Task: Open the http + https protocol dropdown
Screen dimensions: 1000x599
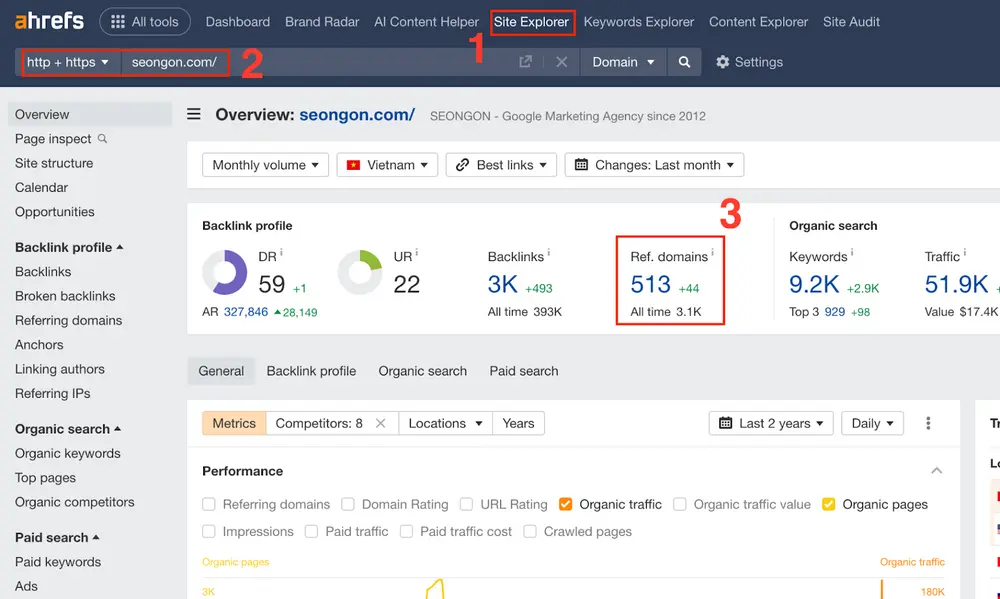Action: click(x=68, y=62)
